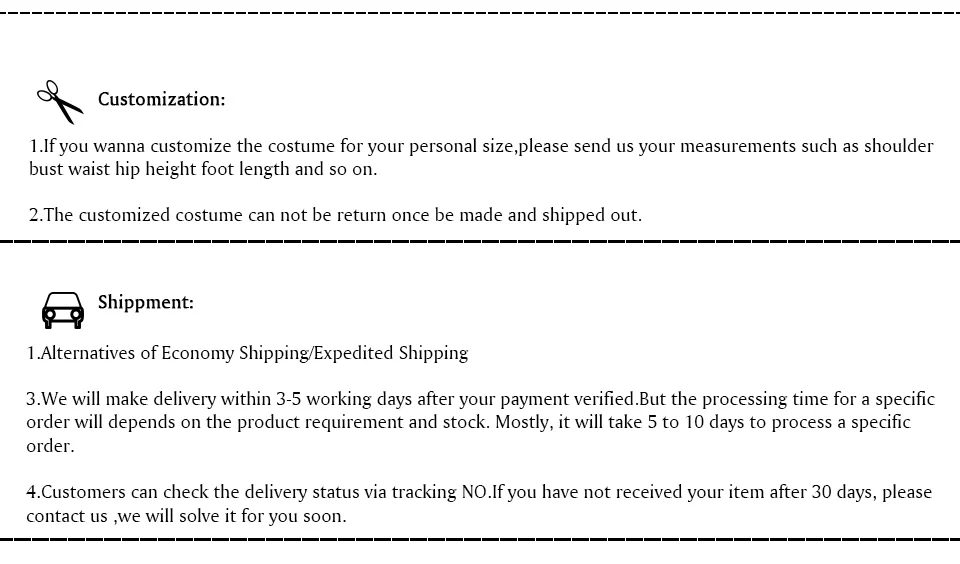The height and width of the screenshot is (564, 960).
Task: Click the bust waist hip height line
Action: [x=203, y=169]
